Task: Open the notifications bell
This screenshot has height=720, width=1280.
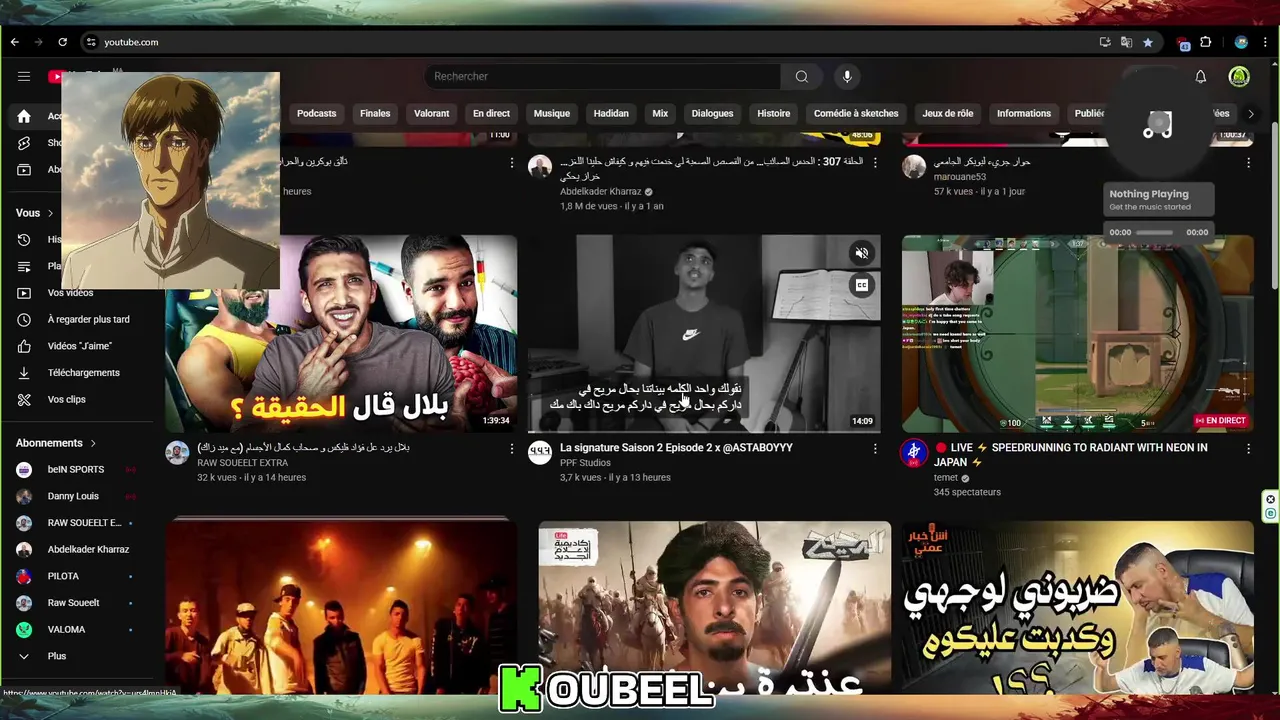Action: [1200, 76]
